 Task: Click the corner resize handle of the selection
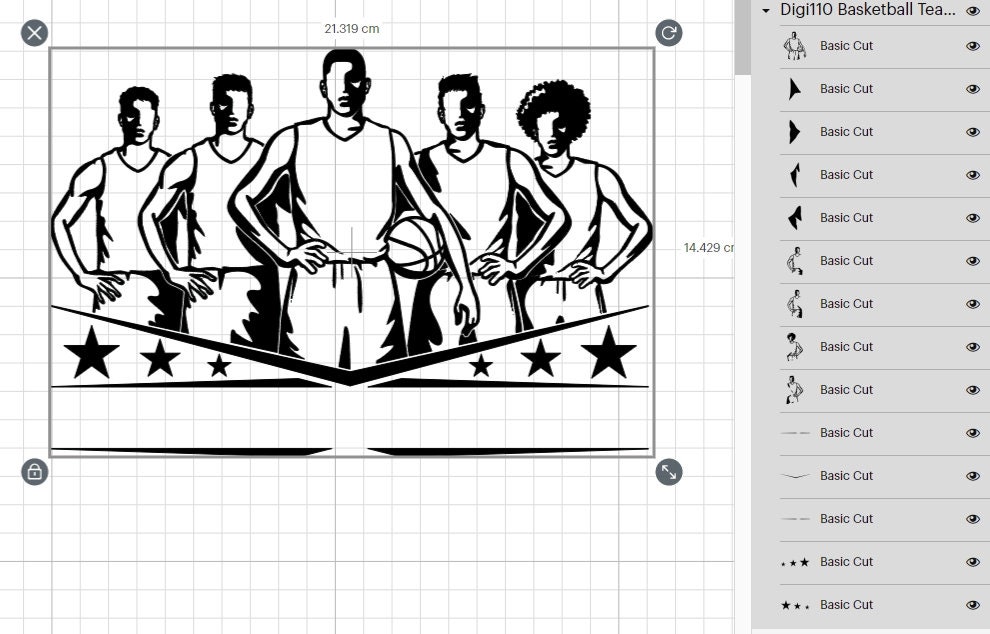[x=670, y=474]
